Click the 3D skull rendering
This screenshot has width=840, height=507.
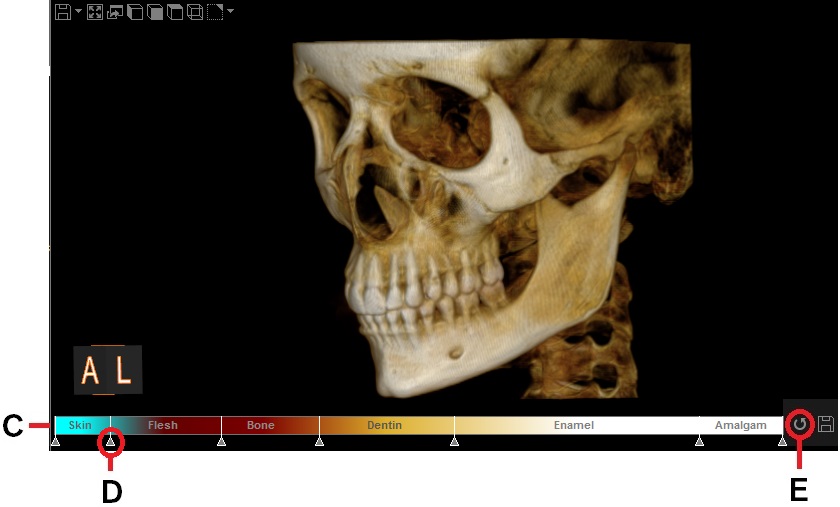coord(493,220)
